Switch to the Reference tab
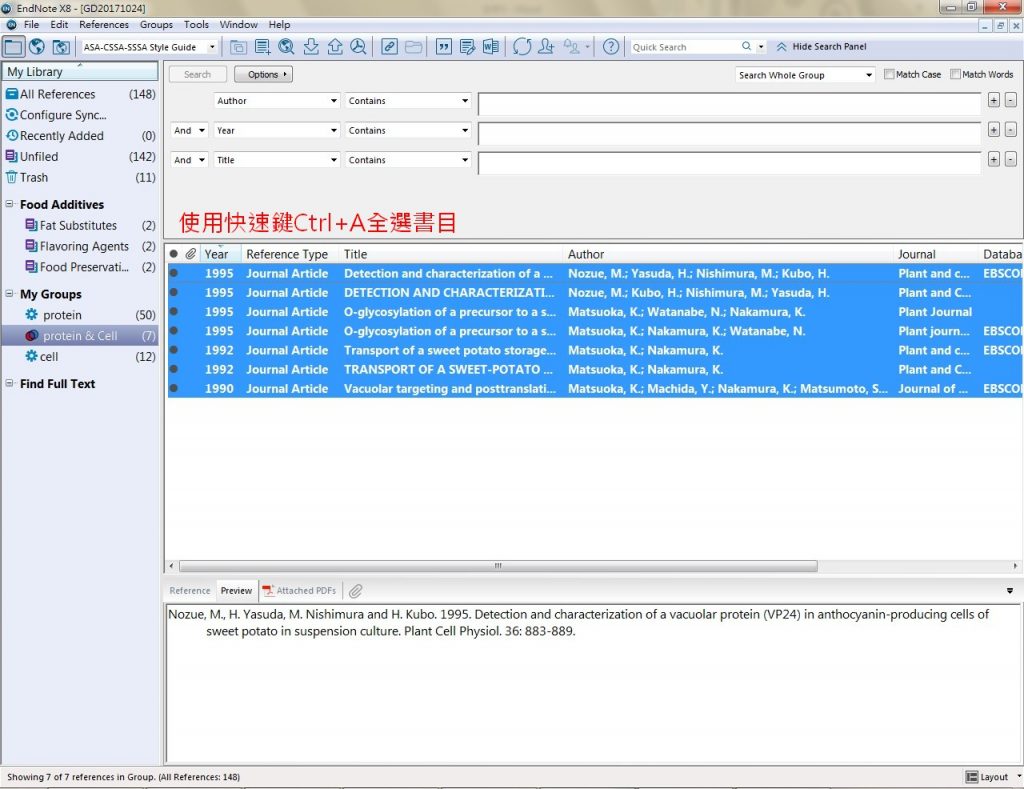This screenshot has width=1024, height=789. tap(189, 590)
